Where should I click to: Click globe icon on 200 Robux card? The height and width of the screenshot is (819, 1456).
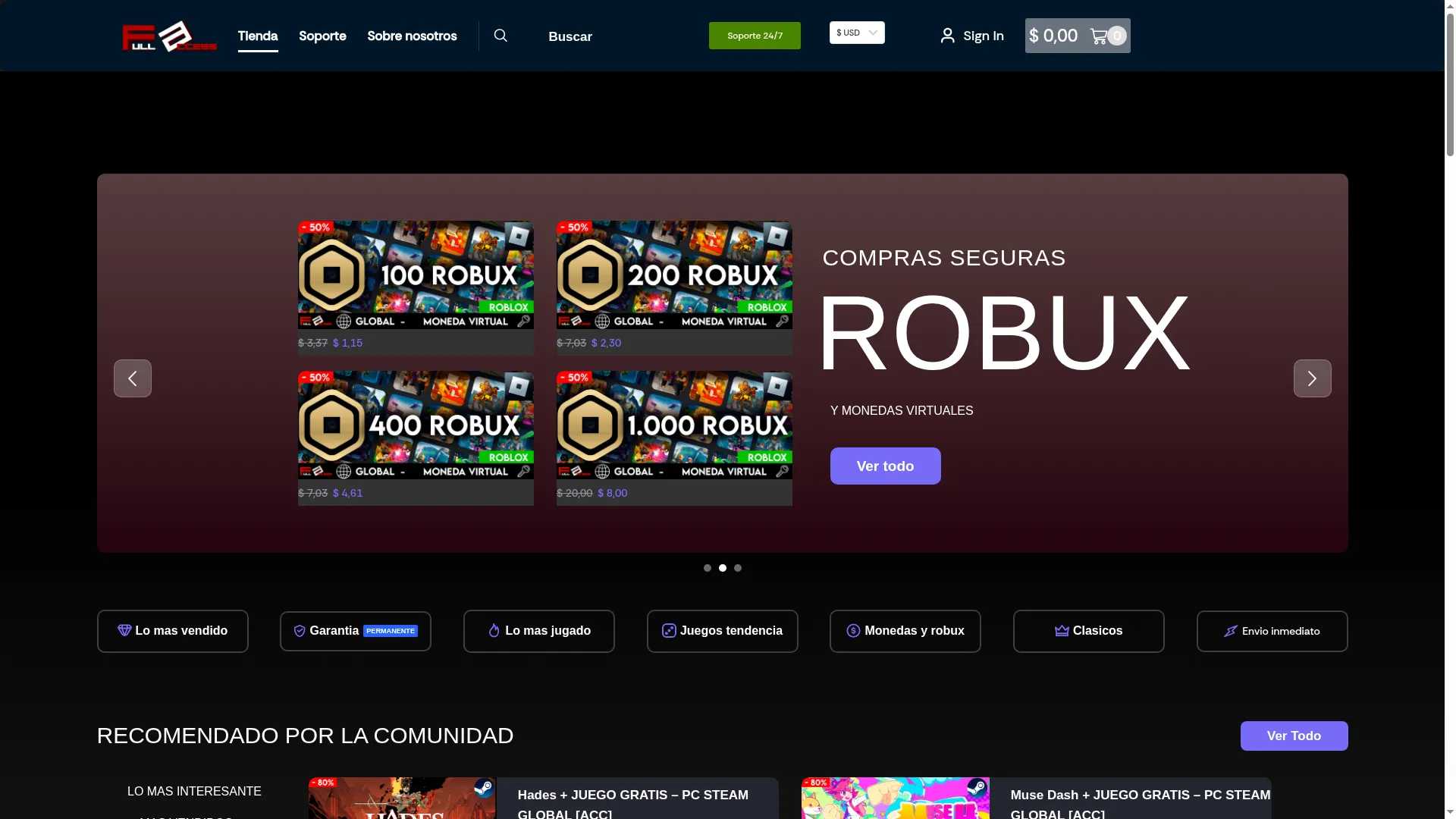602,322
